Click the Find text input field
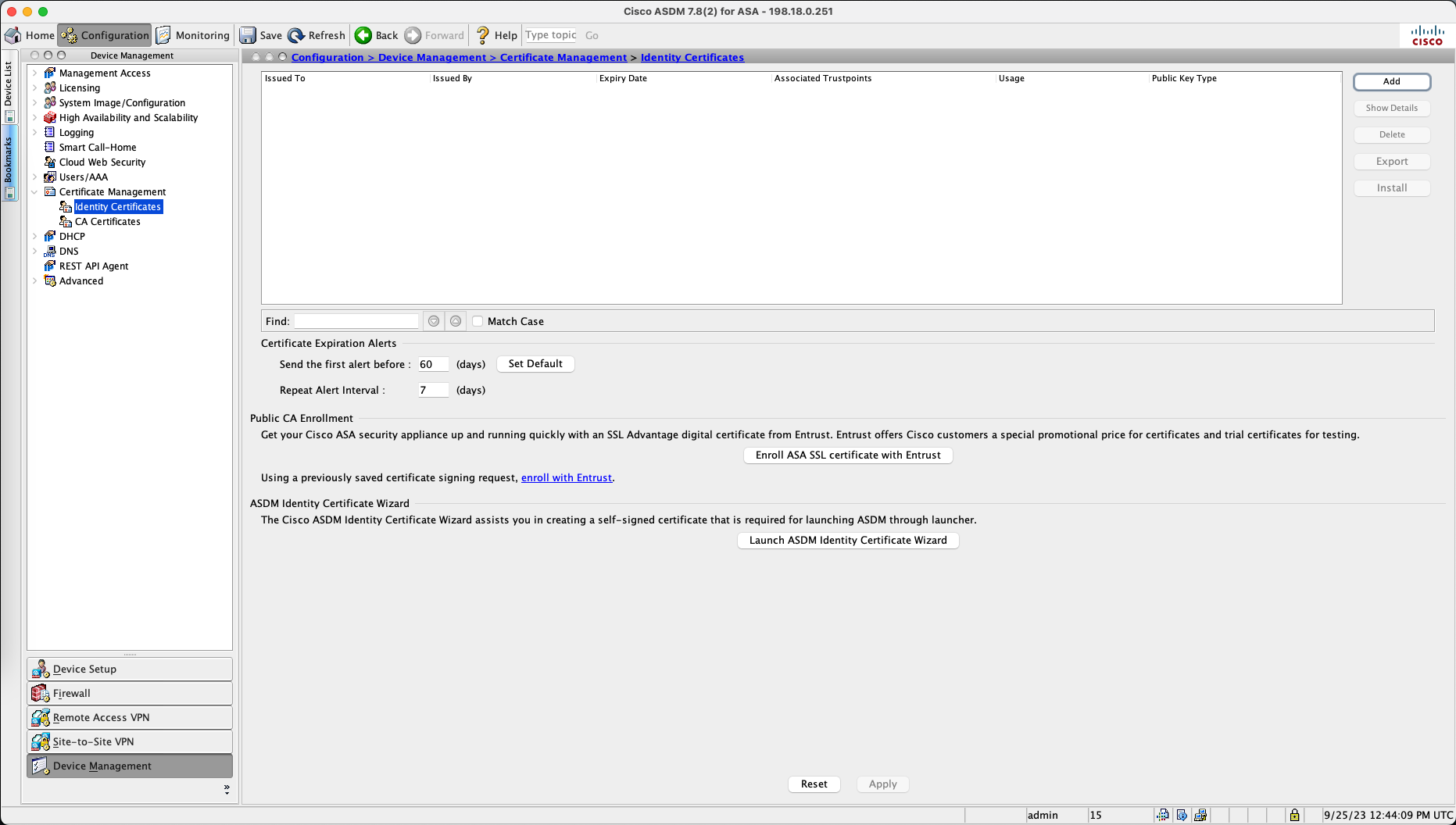The height and width of the screenshot is (825, 1456). tap(356, 321)
